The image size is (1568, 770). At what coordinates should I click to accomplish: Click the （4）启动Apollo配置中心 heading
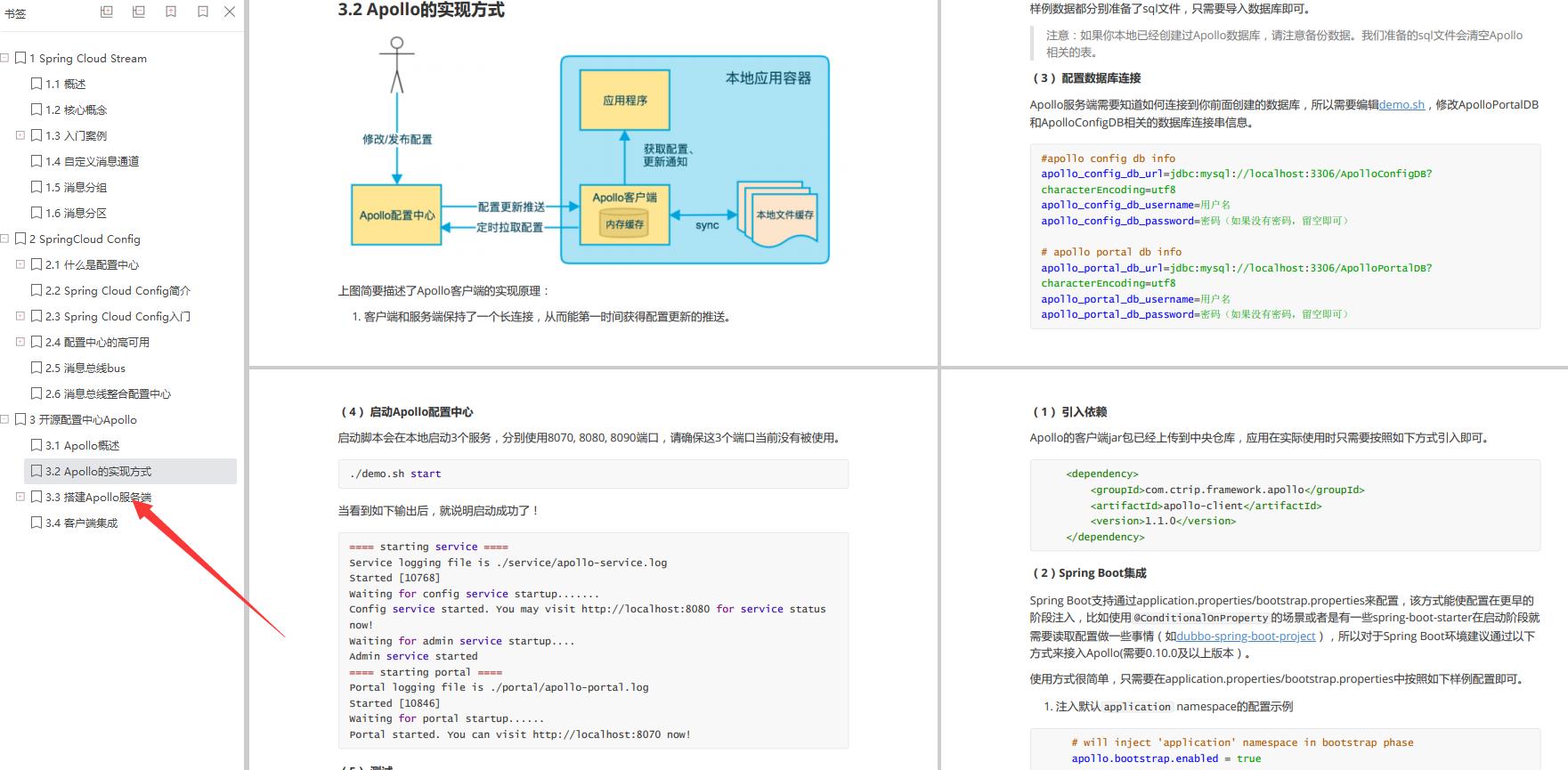(405, 412)
